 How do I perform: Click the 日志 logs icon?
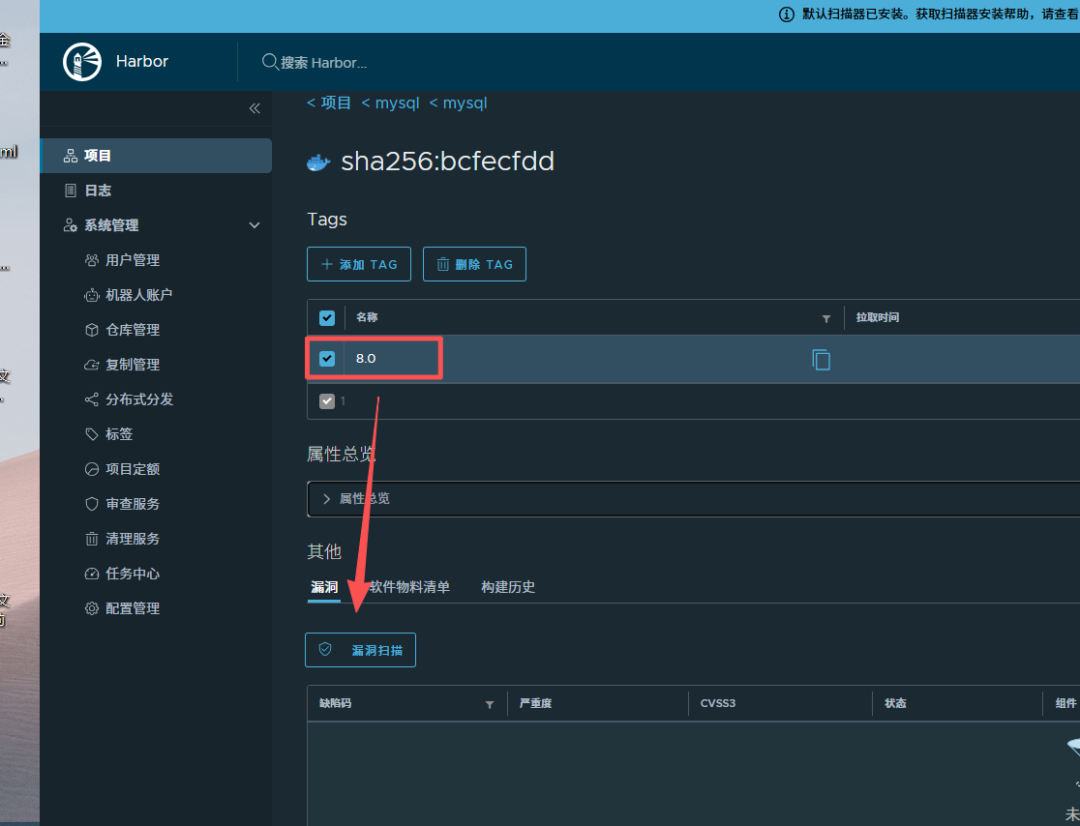[x=70, y=191]
